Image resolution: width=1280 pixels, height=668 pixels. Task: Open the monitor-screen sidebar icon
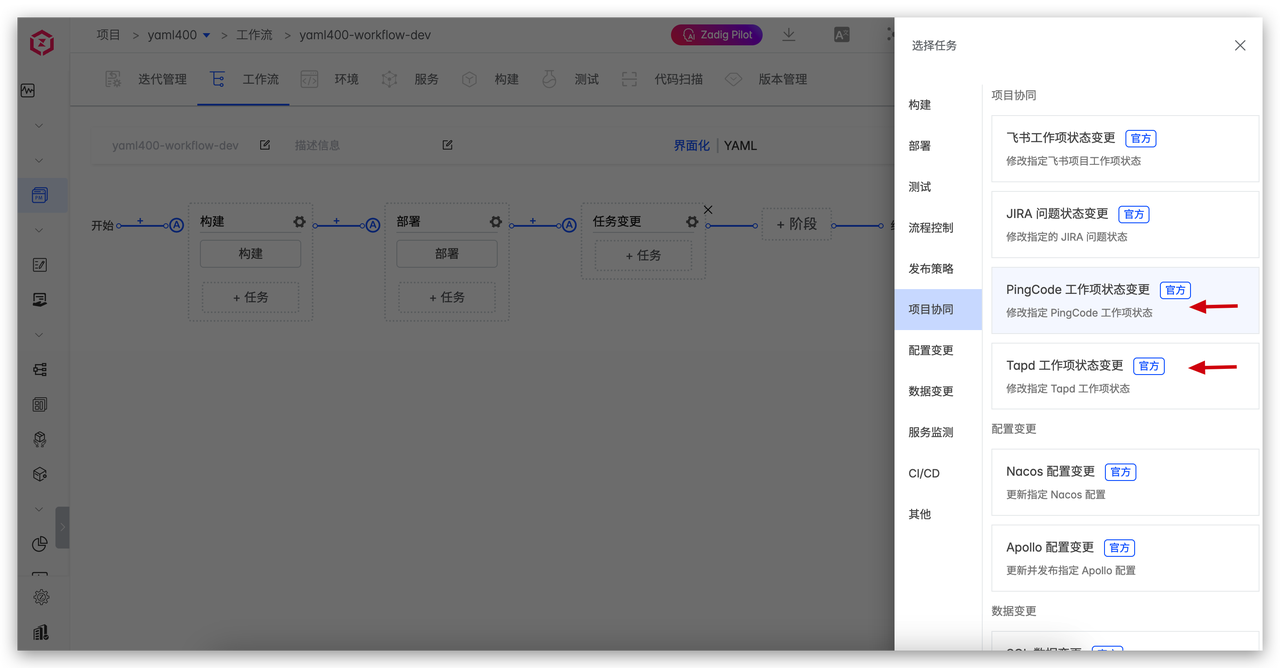click(x=40, y=300)
